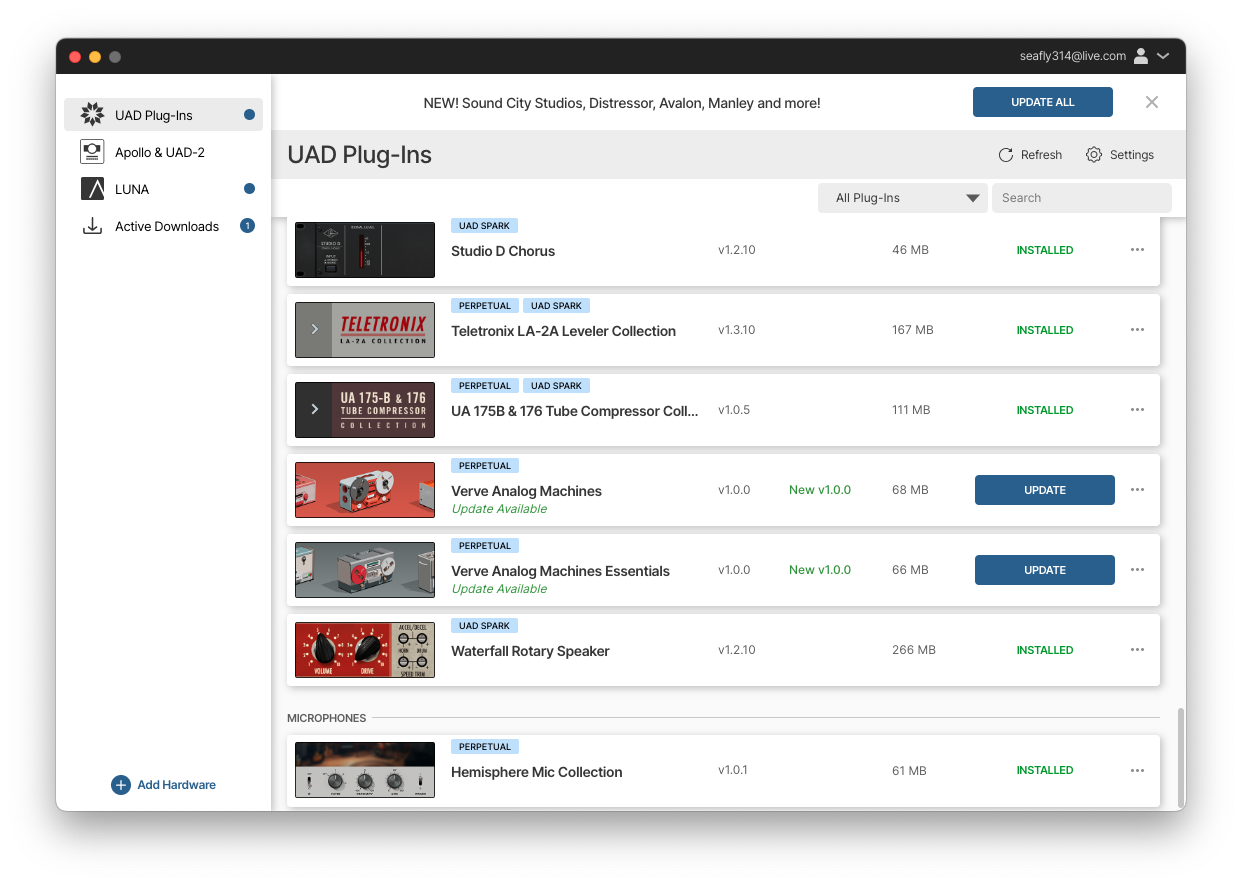Image resolution: width=1242 pixels, height=885 pixels.
Task: Click the Waterfall Rotary Speaker title
Action: click(530, 651)
